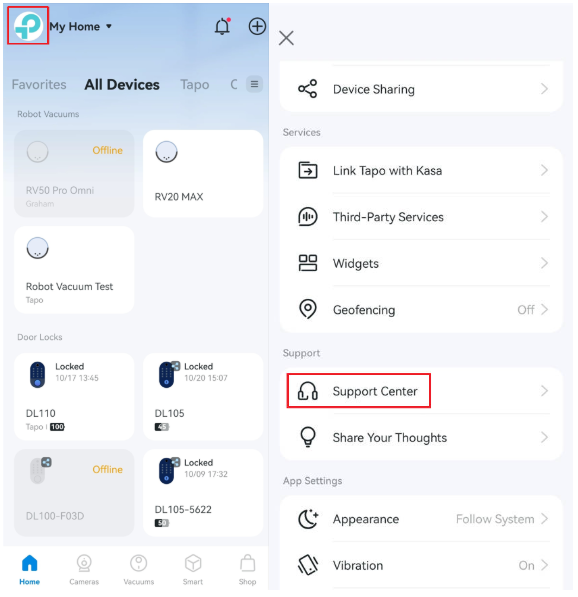This screenshot has height=597, width=578.
Task: Open the Vibration On setting
Action: pos(422,565)
